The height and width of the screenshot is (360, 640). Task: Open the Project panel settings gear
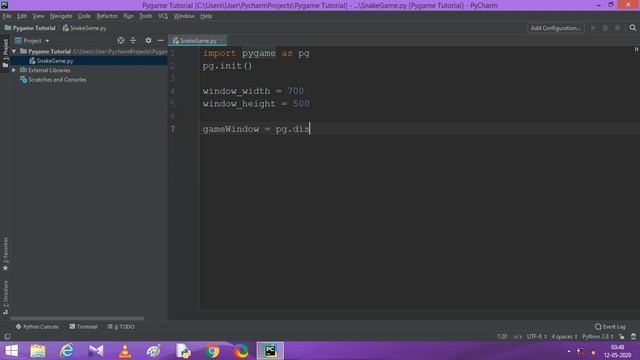148,40
